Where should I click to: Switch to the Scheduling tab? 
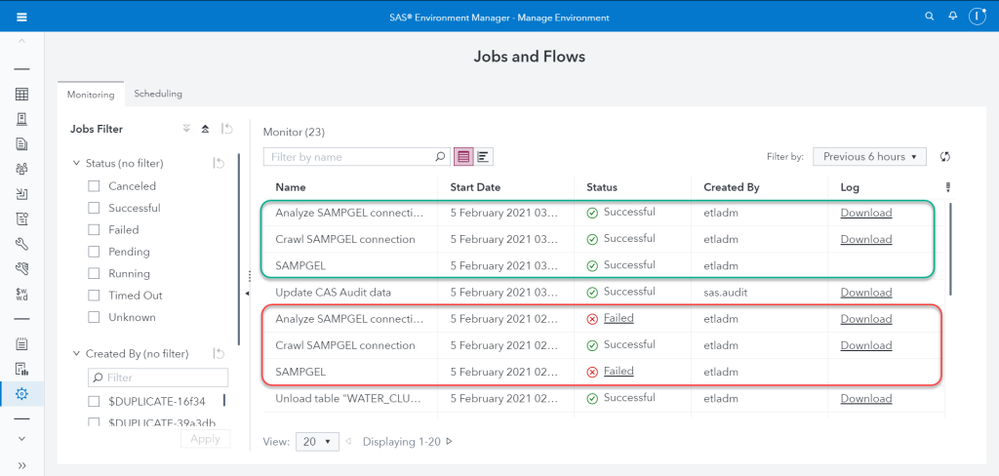158,94
